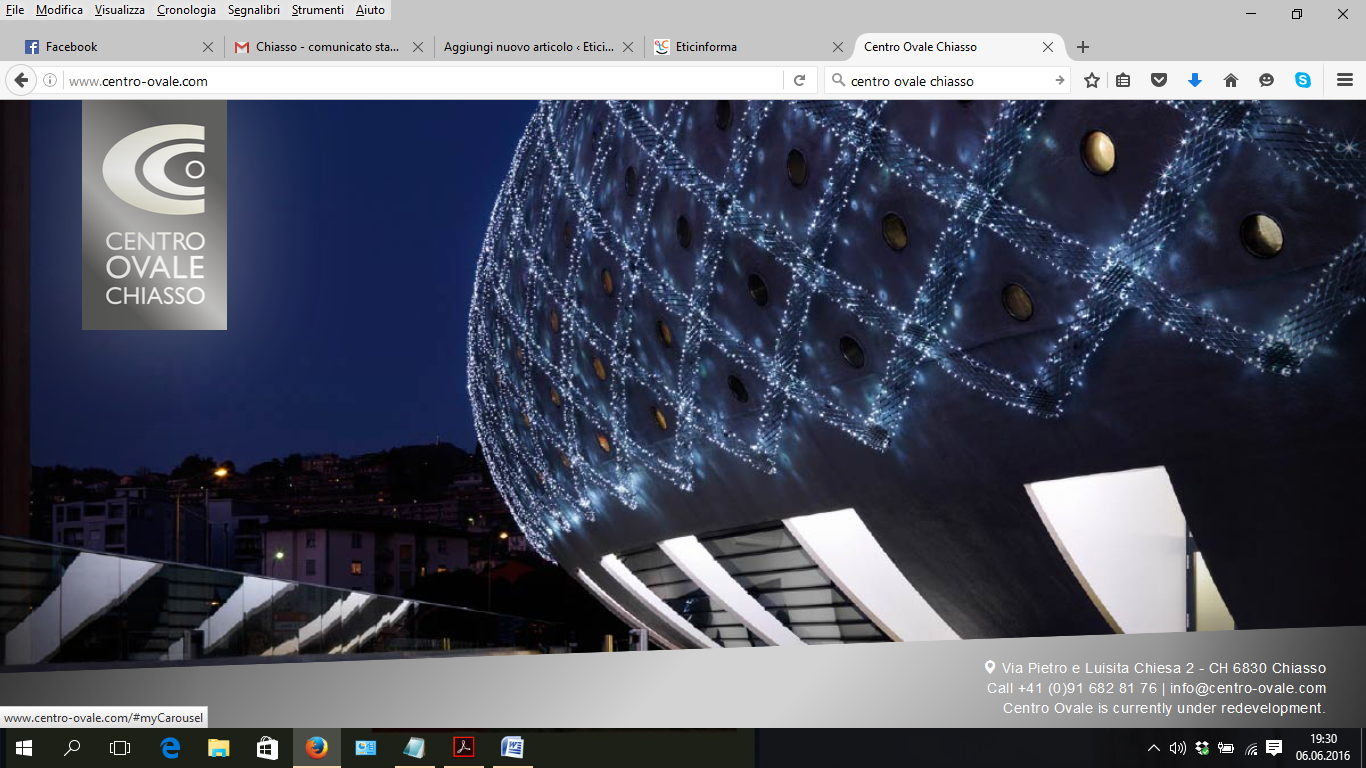Viewport: 1366px width, 768px height.
Task: Click the search magnifier icon in search box
Action: coord(837,81)
